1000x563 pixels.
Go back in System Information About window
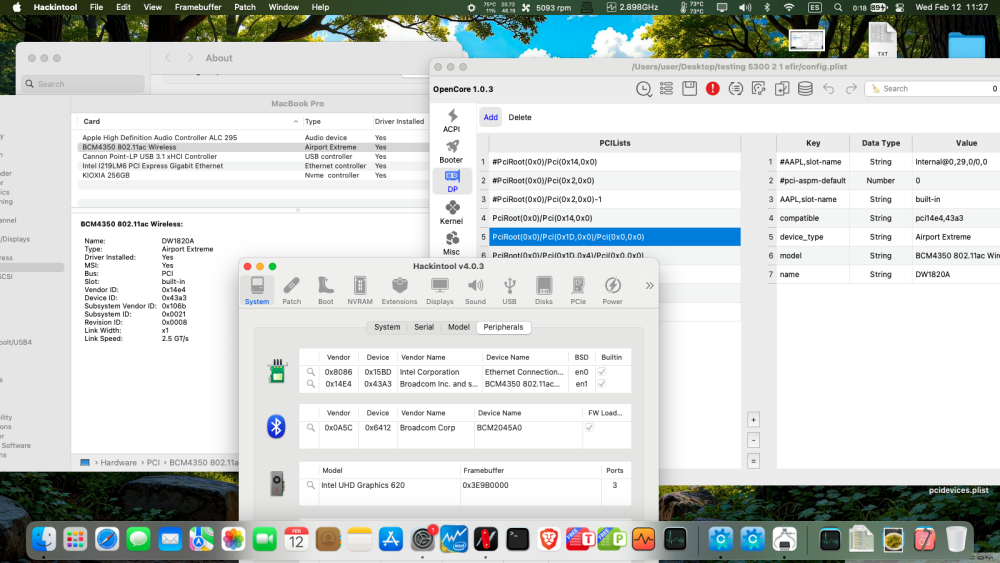pos(168,57)
